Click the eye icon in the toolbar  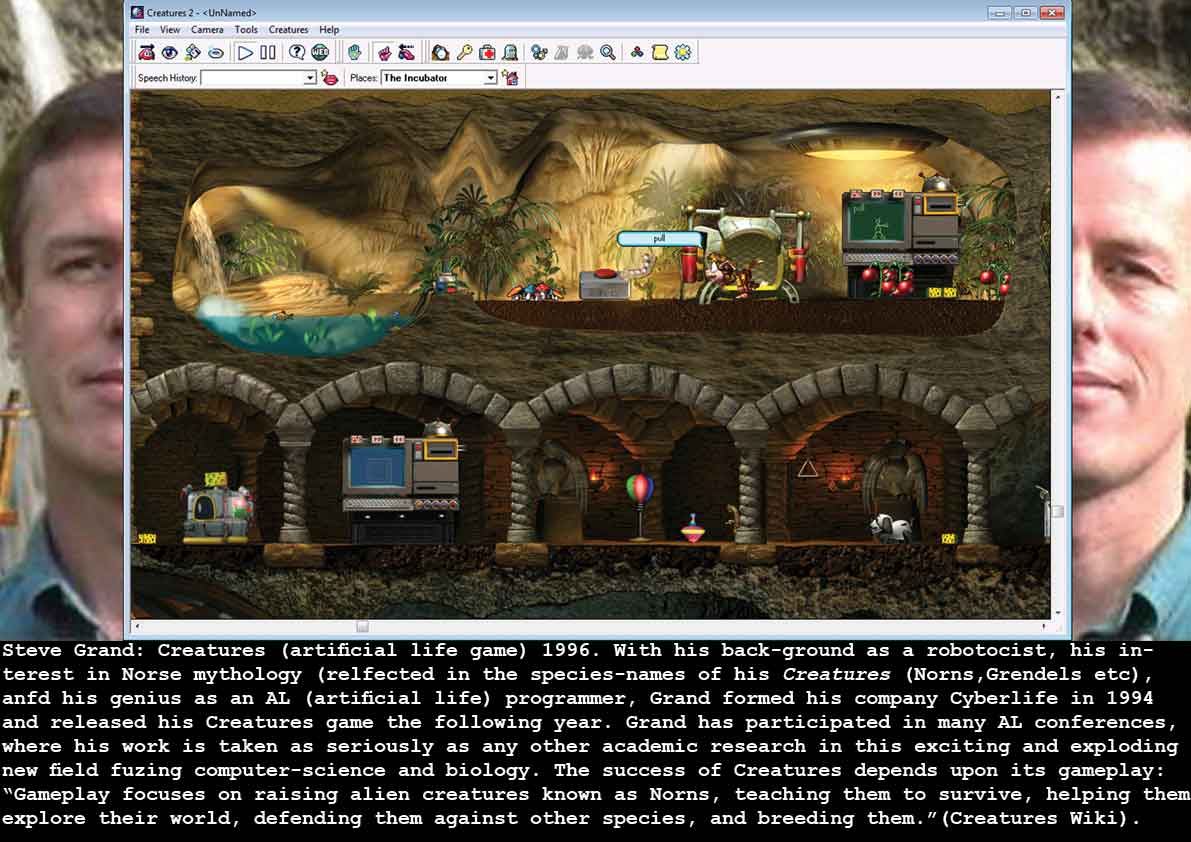coord(169,53)
